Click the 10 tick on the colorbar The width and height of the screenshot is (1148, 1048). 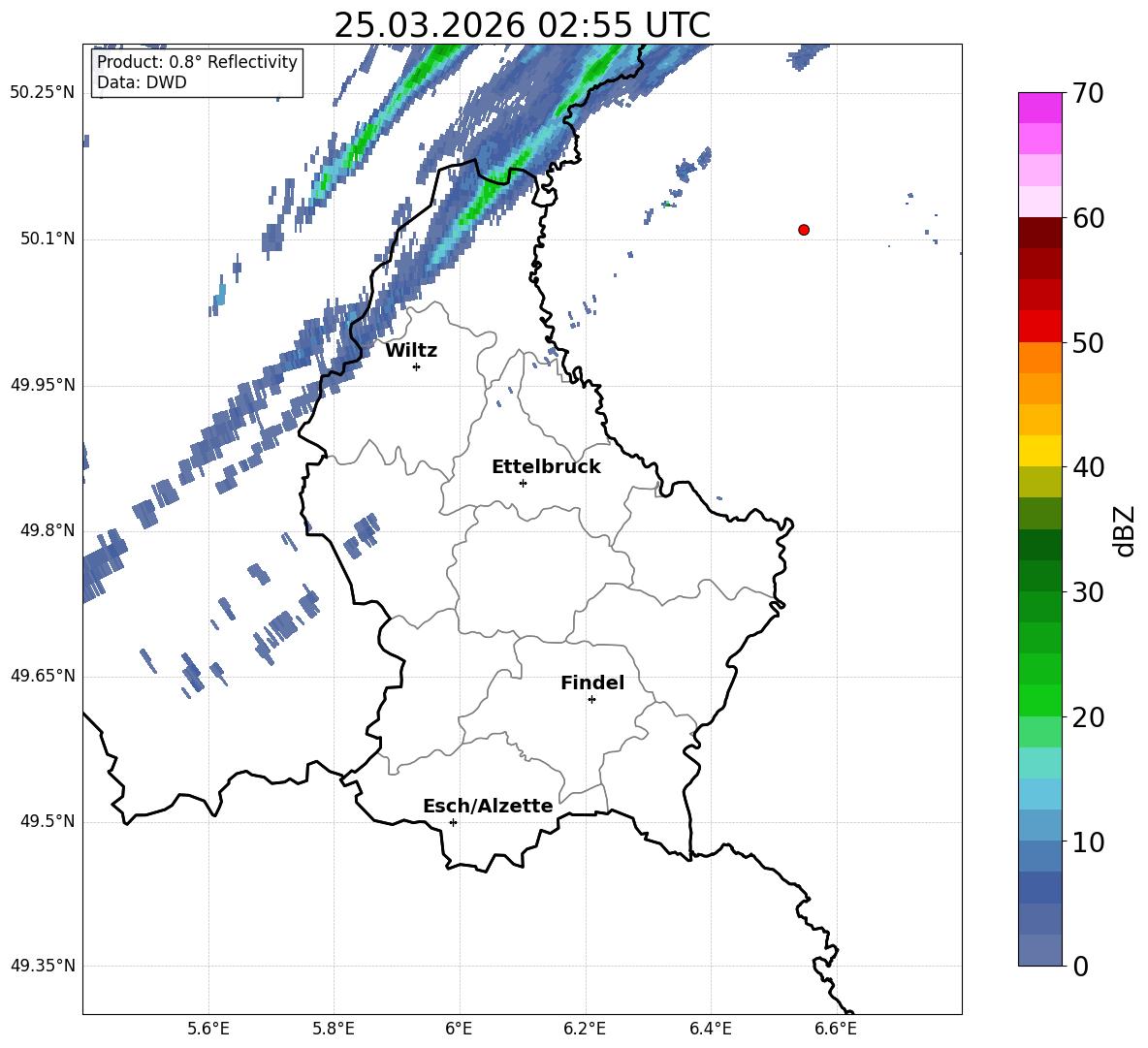pyautogui.click(x=1088, y=842)
